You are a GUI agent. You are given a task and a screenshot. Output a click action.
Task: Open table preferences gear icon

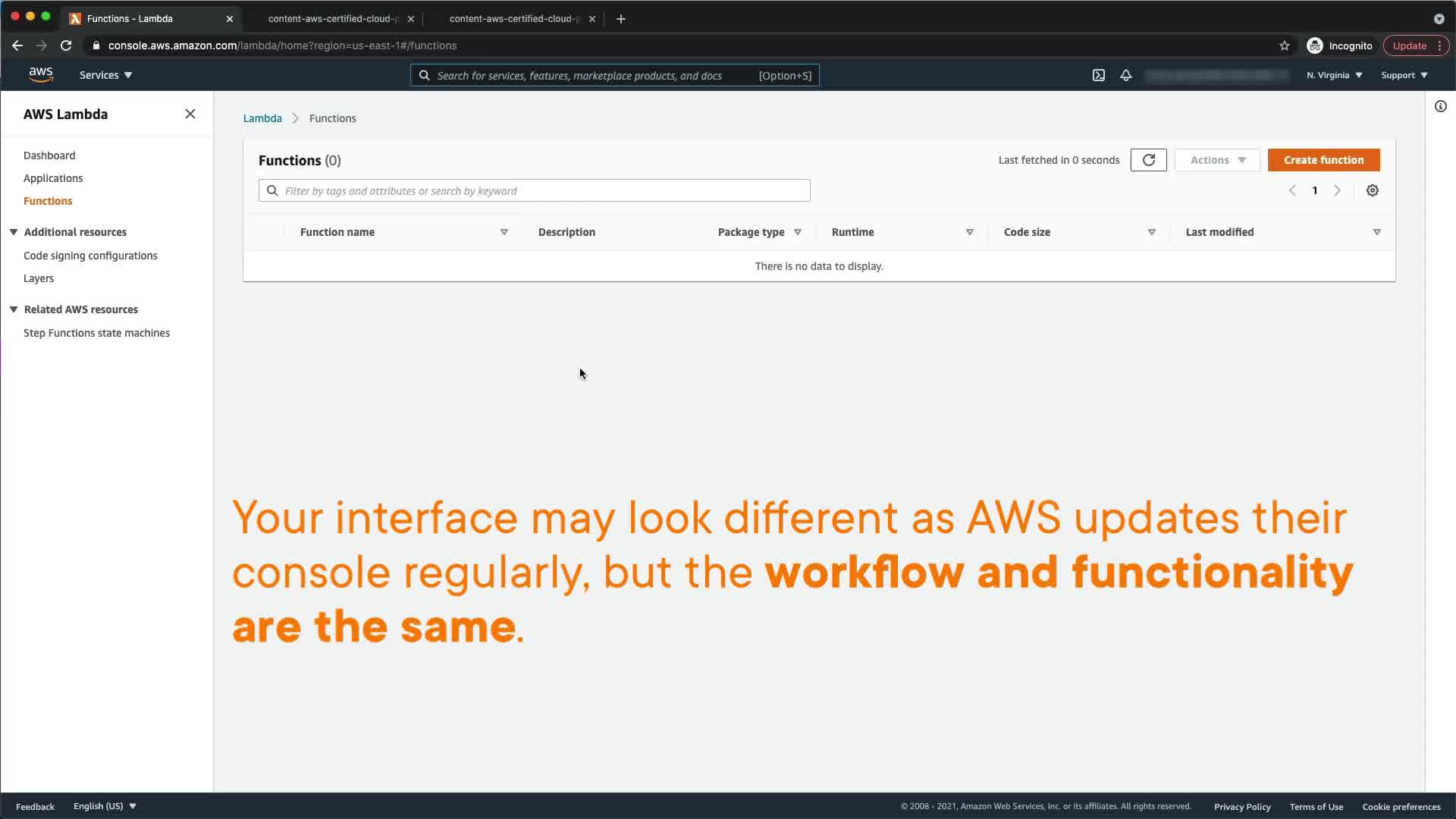[x=1372, y=190]
